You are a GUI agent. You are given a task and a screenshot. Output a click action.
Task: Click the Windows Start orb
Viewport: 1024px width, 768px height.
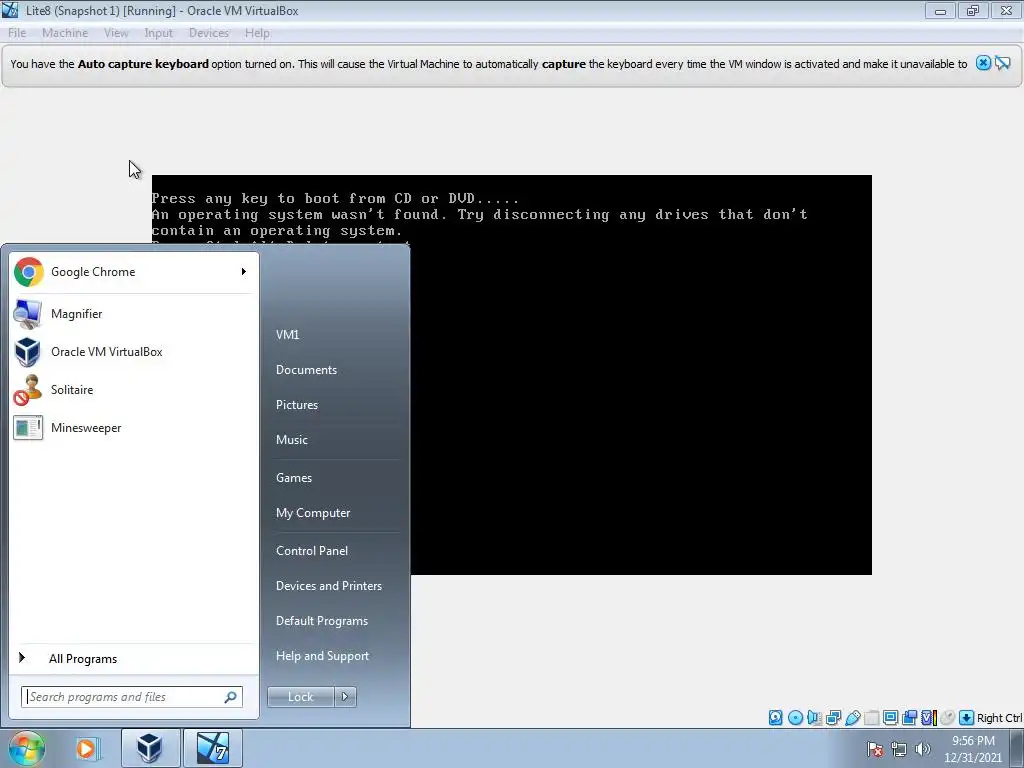click(26, 748)
